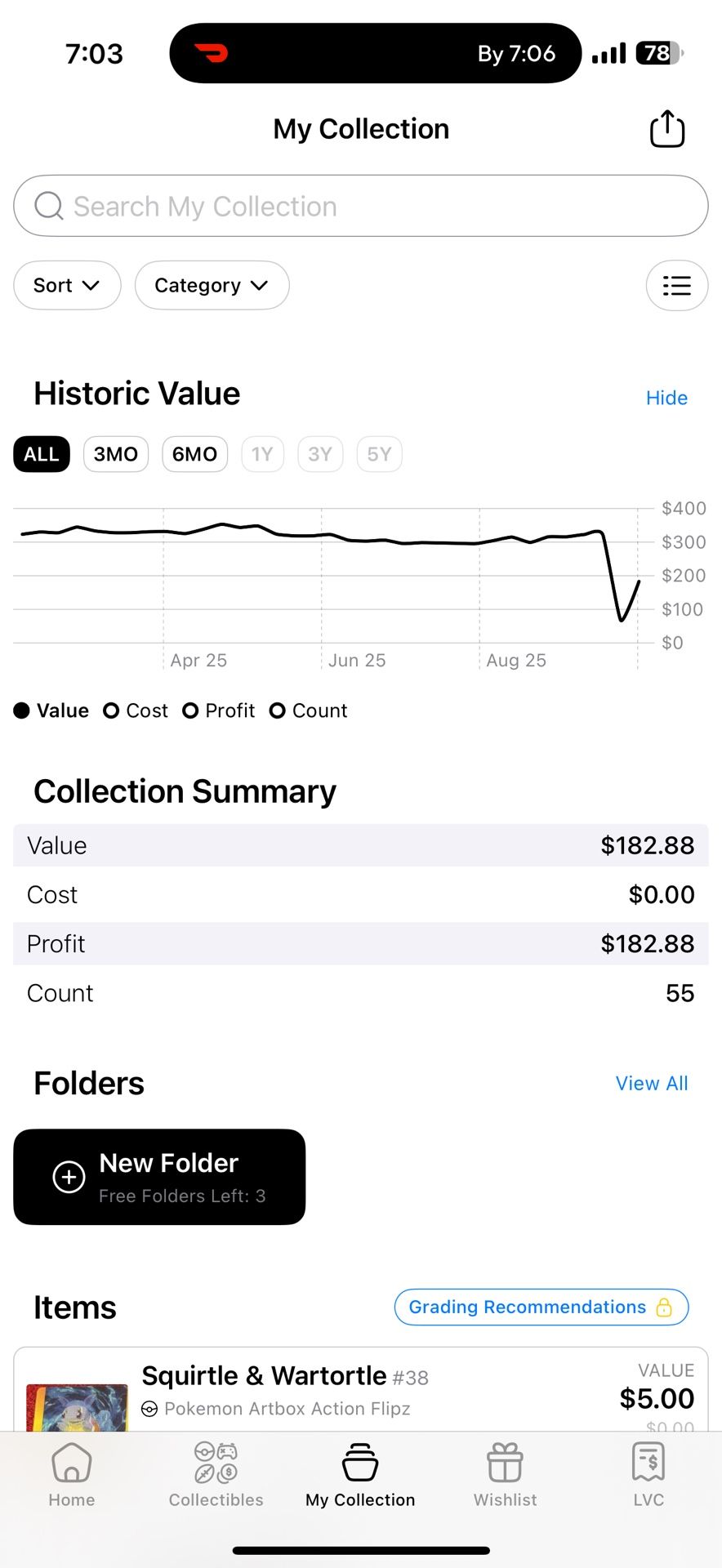The height and width of the screenshot is (1568, 722).
Task: Select the Profit chart radio option
Action: 191,710
